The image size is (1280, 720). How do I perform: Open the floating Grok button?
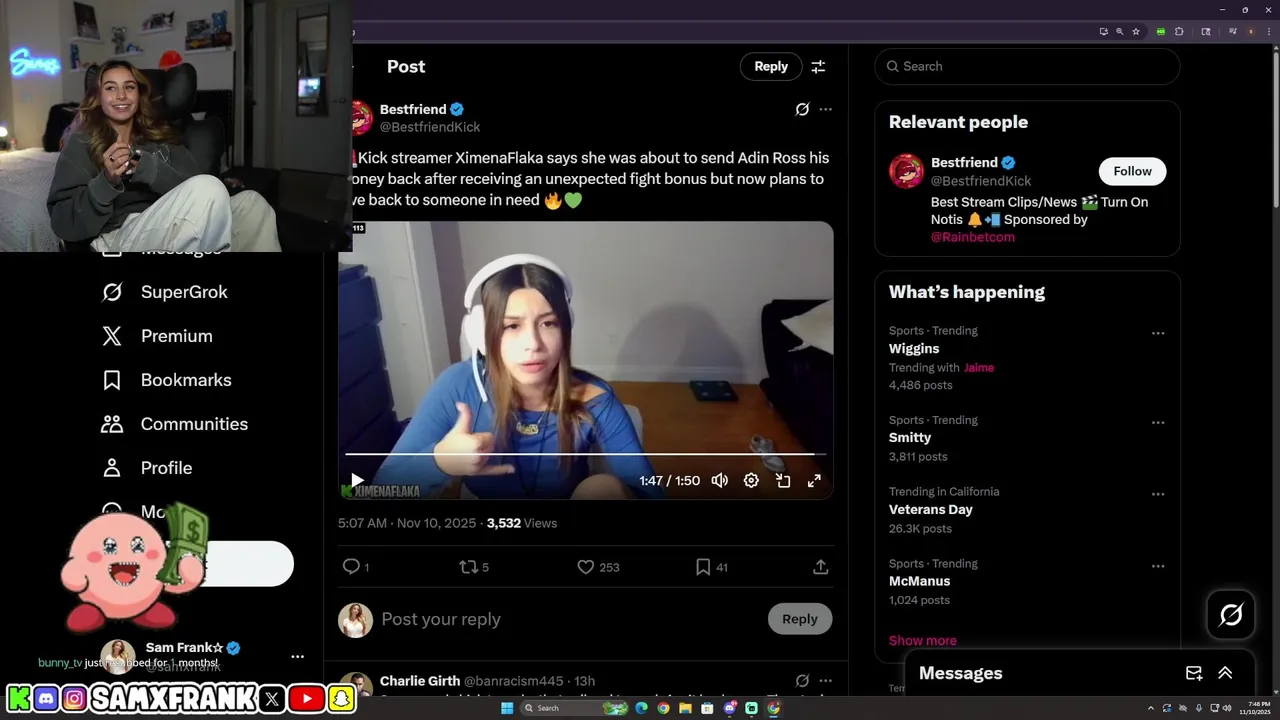1231,615
